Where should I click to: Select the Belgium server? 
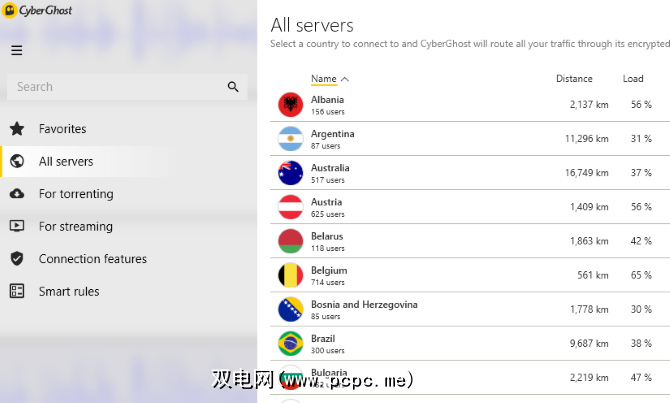pyautogui.click(x=470, y=276)
